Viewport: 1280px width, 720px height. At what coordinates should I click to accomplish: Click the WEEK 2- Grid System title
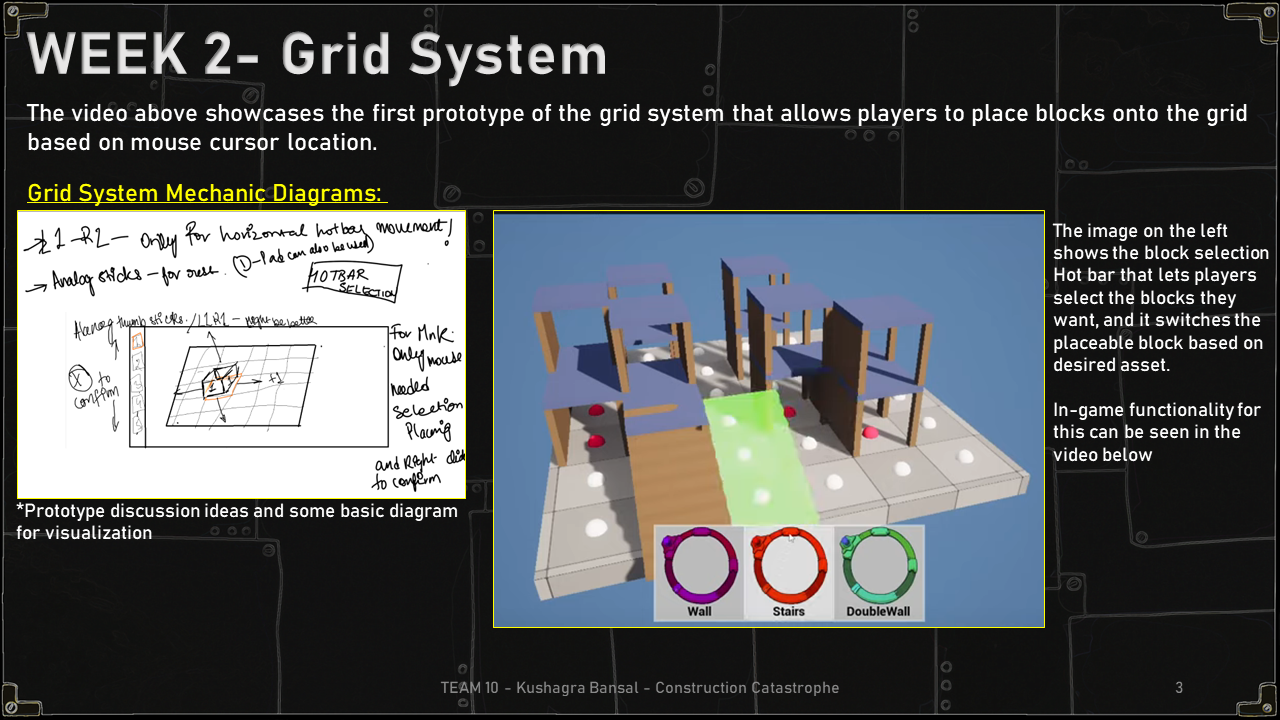(317, 53)
